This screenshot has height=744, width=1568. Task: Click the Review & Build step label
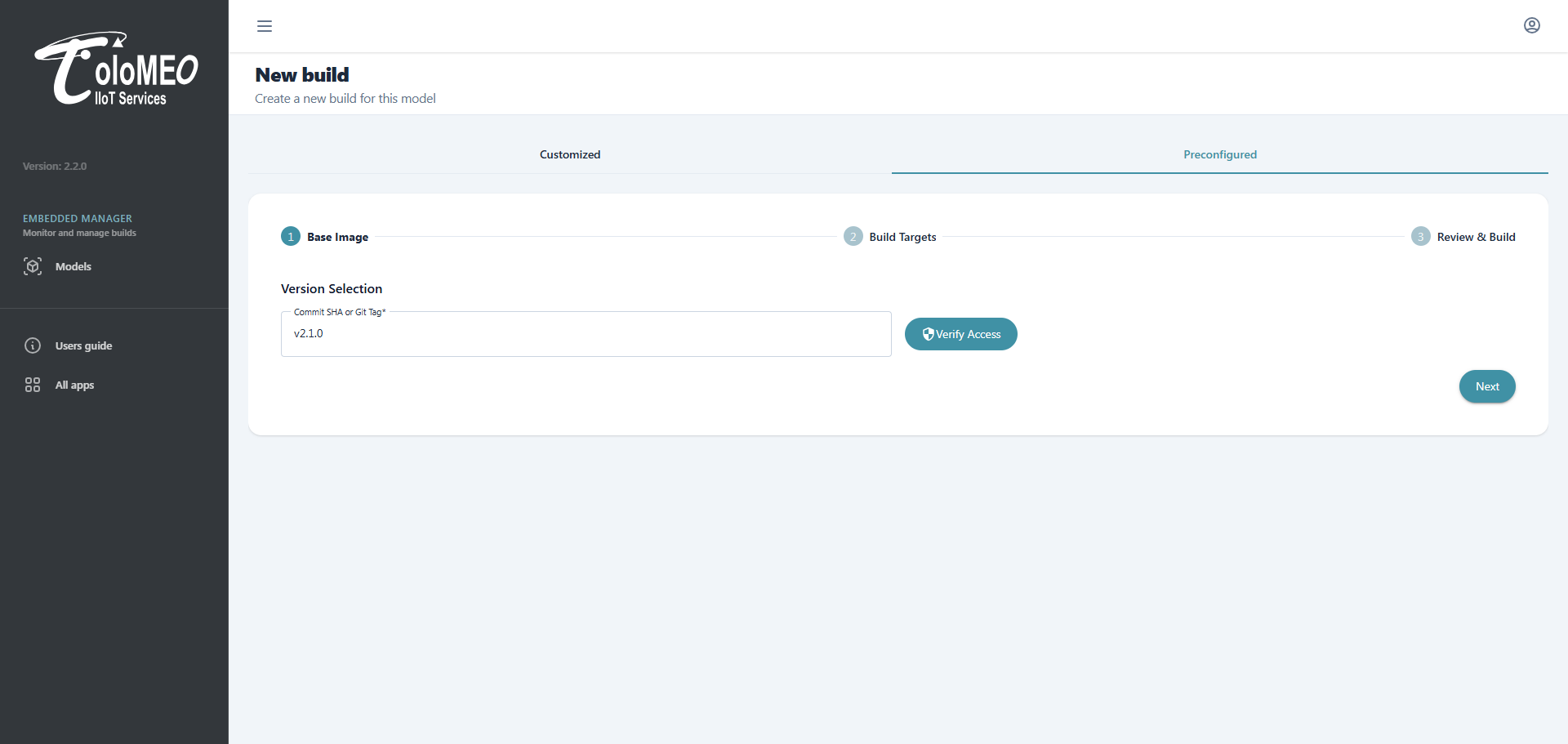pyautogui.click(x=1476, y=237)
